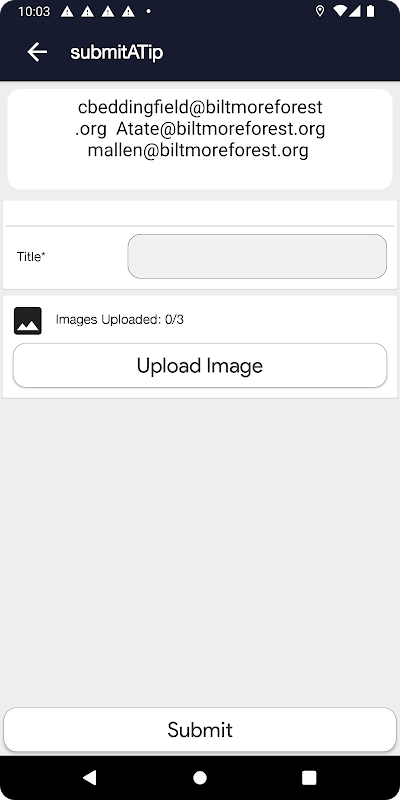Tap the Wi-Fi signal status icon
This screenshot has height=800, width=400.
point(339,11)
